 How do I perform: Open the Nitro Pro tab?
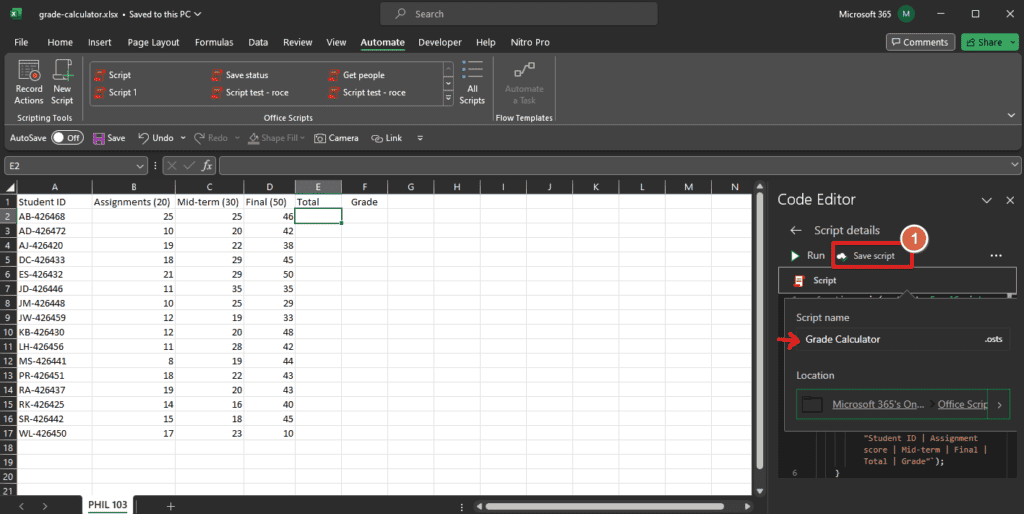point(530,42)
